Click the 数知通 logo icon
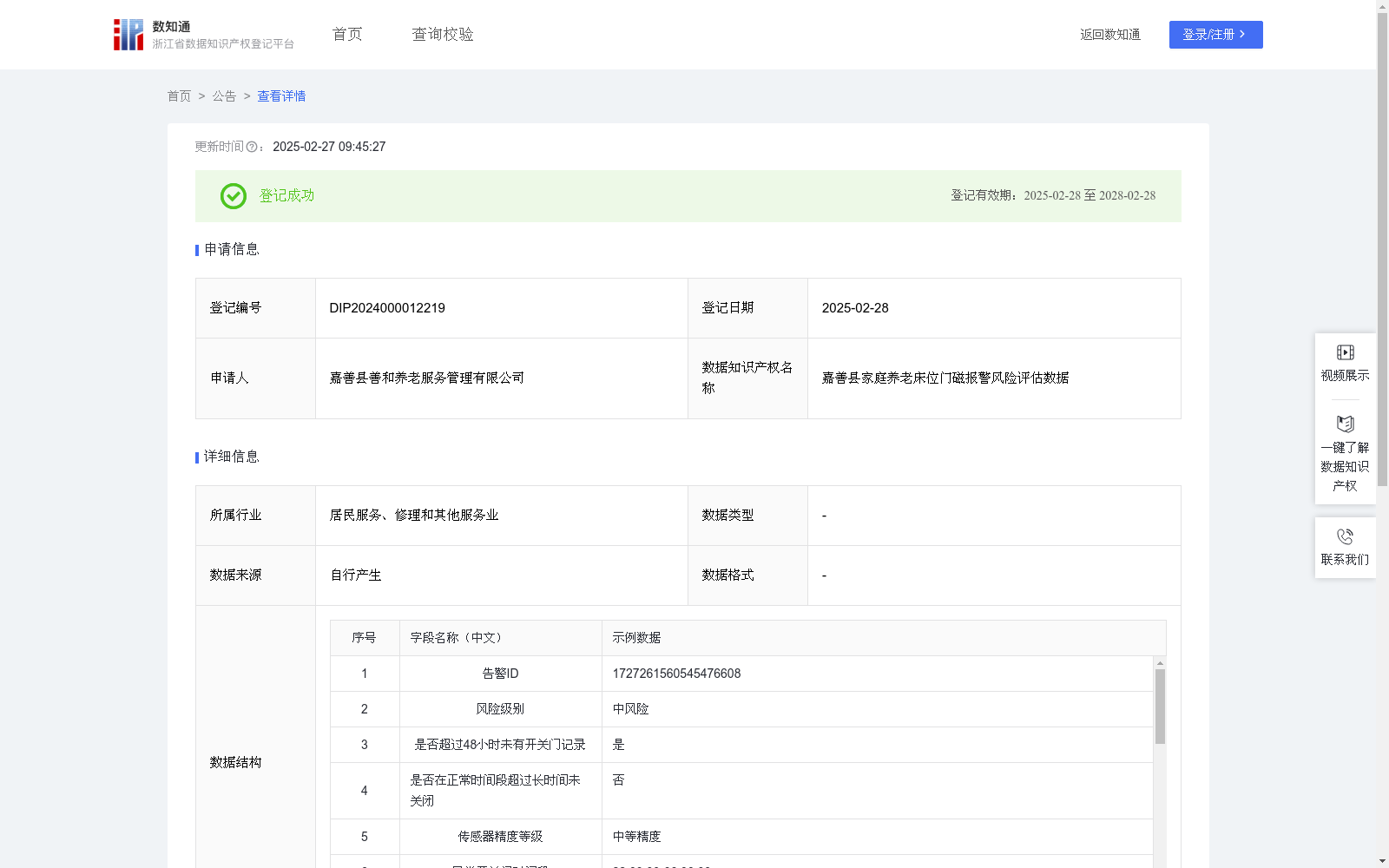Image resolution: width=1389 pixels, height=868 pixels. point(128,35)
